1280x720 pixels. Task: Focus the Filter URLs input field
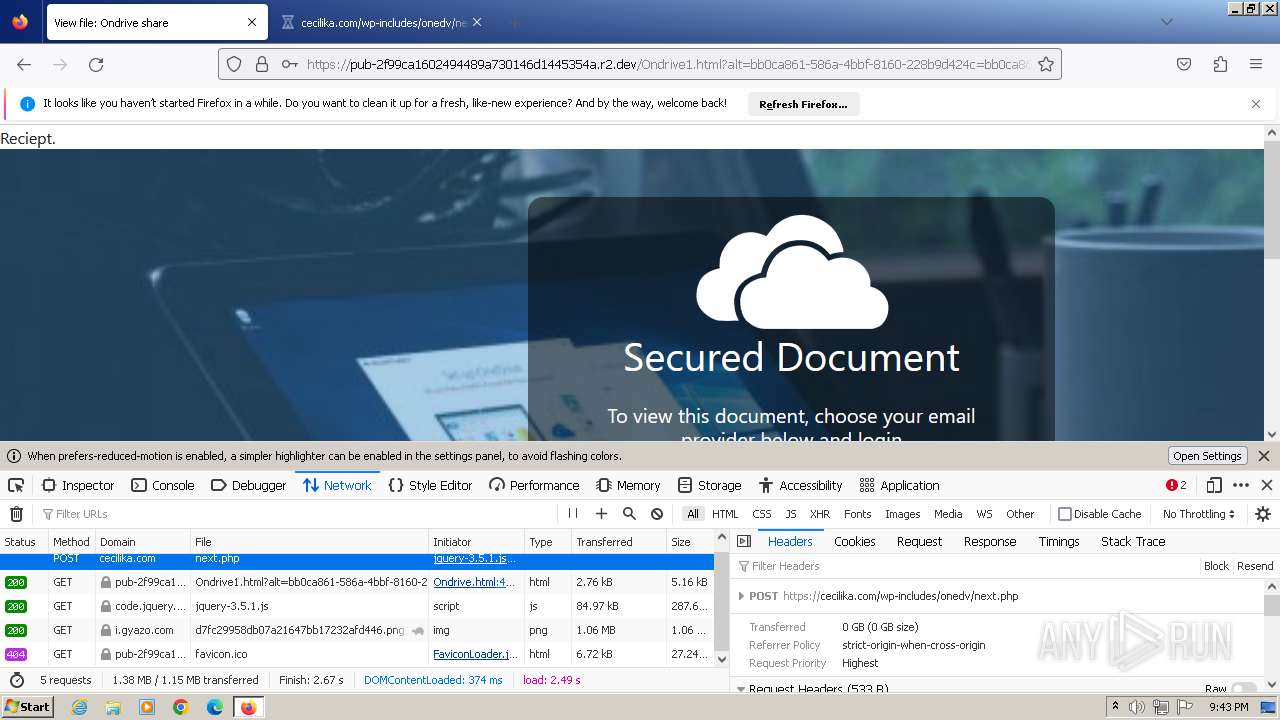[x=298, y=514]
